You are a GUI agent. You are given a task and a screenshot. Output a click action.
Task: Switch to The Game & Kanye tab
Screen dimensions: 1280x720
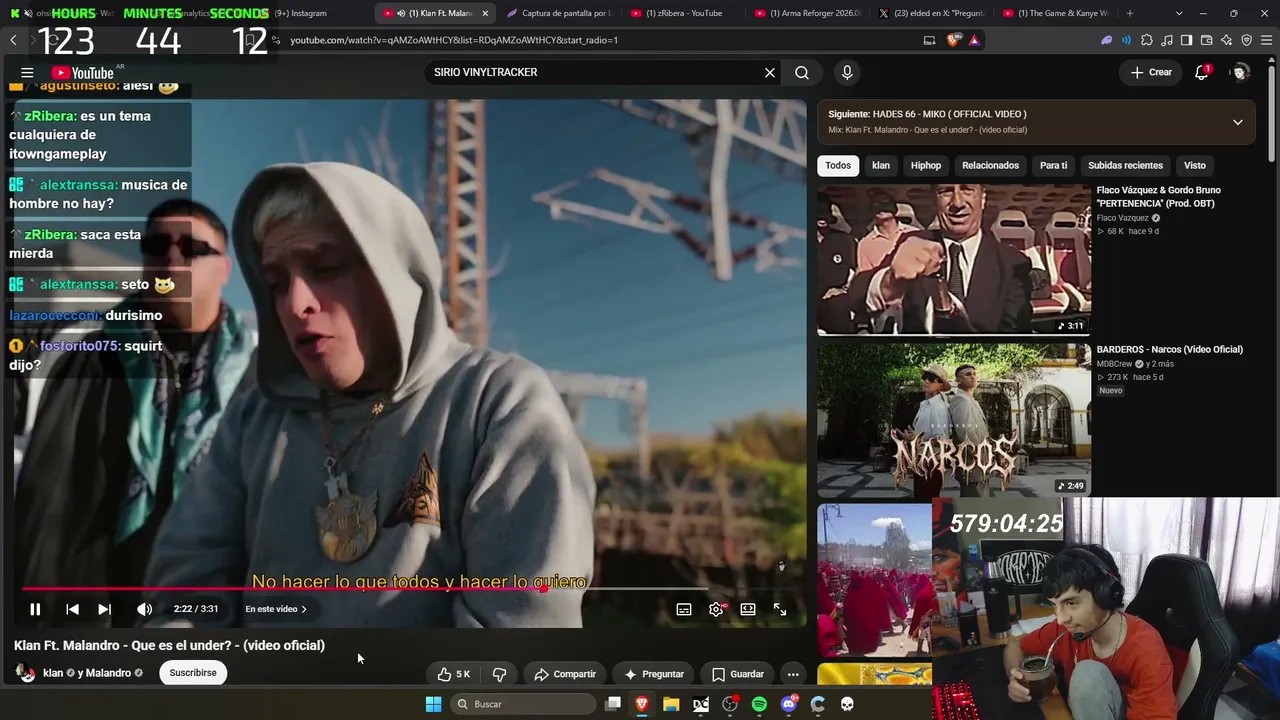tap(1056, 13)
